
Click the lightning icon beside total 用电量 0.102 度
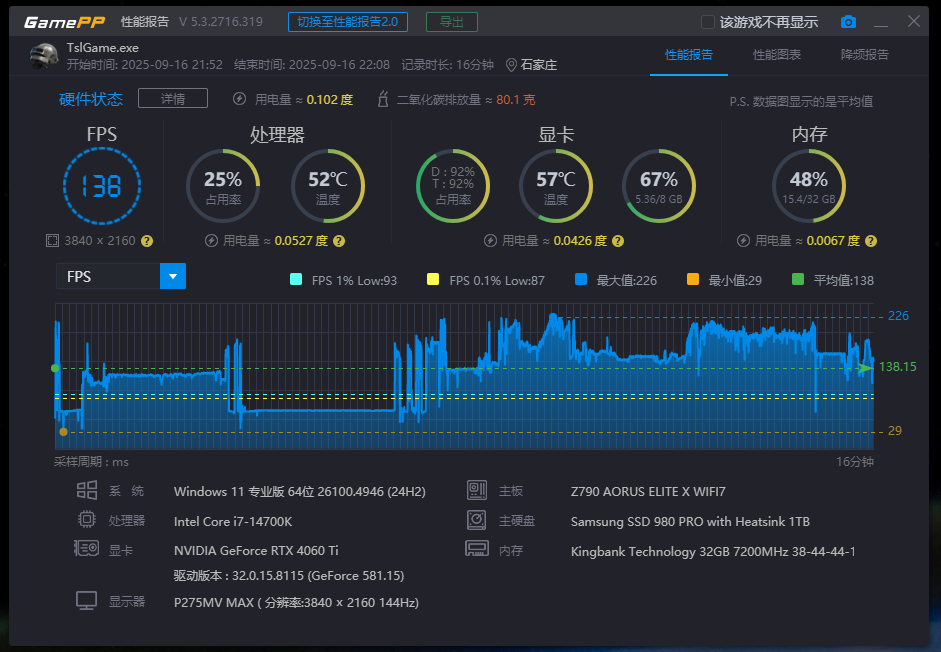tap(239, 99)
